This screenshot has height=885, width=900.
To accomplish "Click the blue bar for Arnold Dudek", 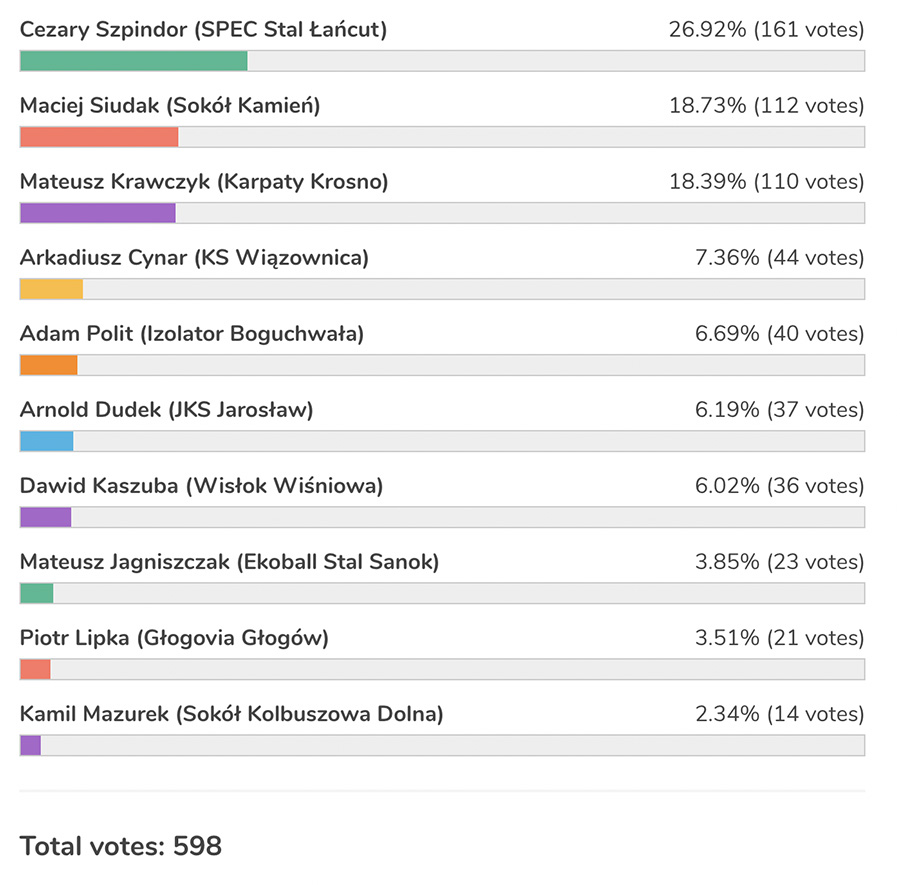I will [46, 441].
